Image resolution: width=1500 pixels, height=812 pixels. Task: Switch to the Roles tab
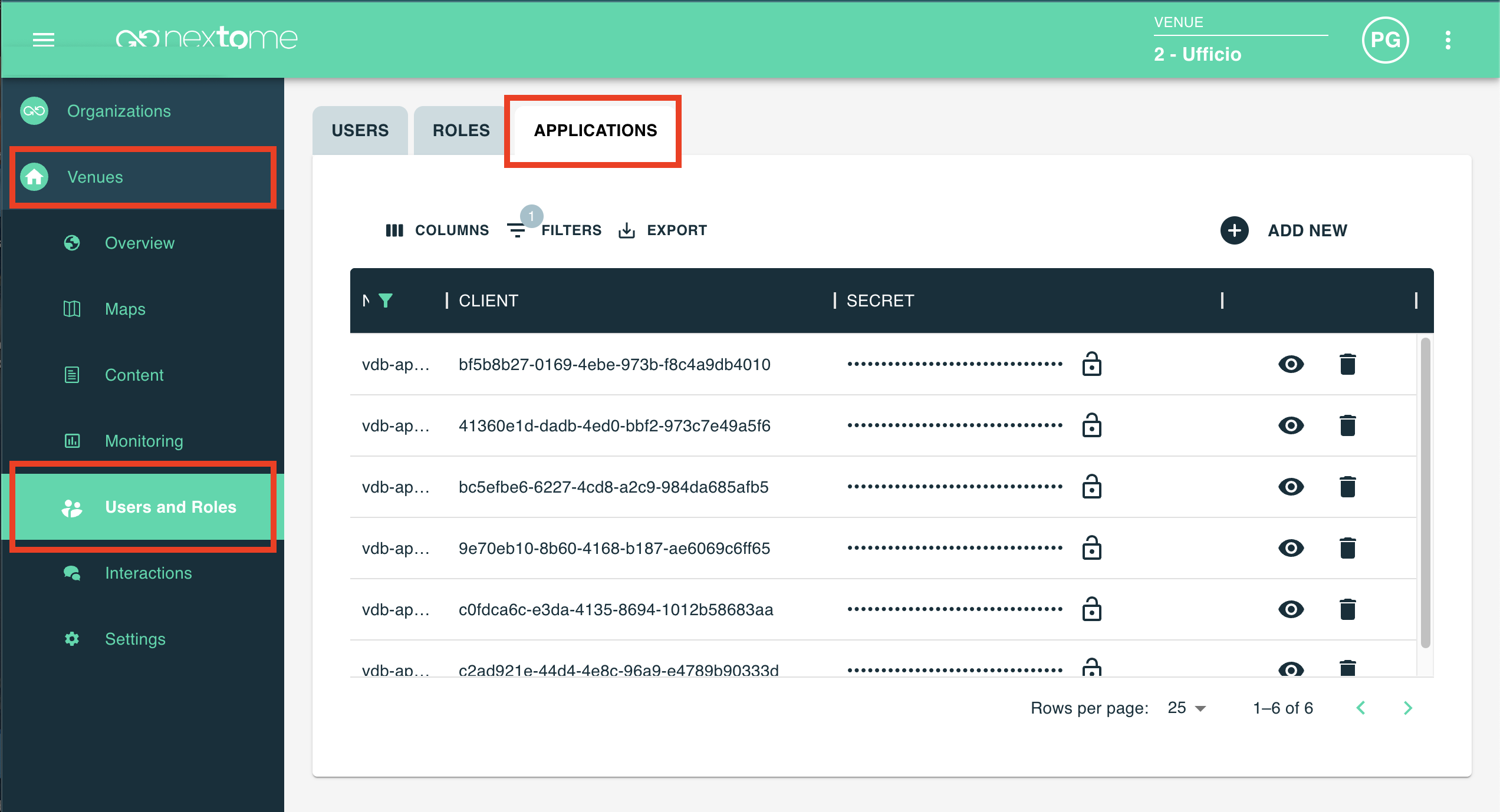(x=460, y=130)
